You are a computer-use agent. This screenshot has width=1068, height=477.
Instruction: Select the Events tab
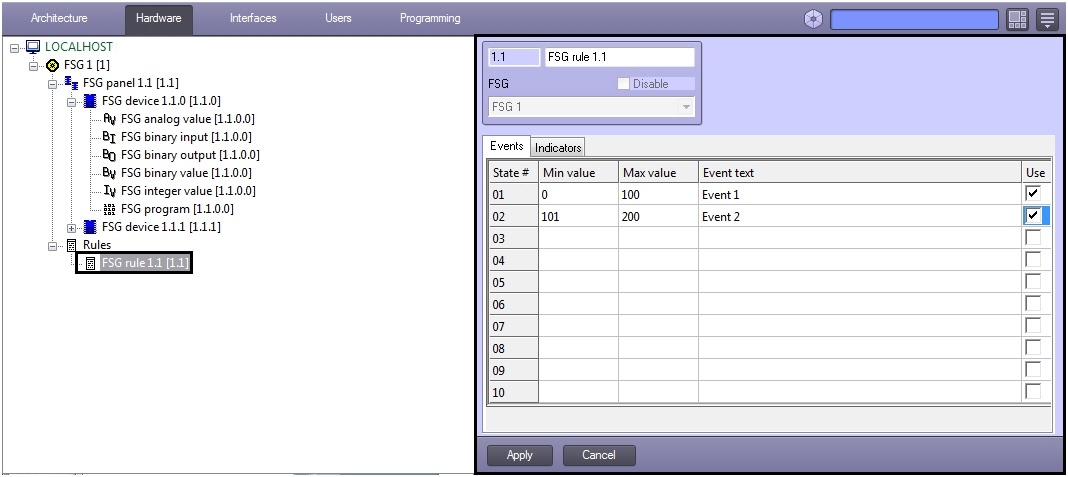point(507,146)
